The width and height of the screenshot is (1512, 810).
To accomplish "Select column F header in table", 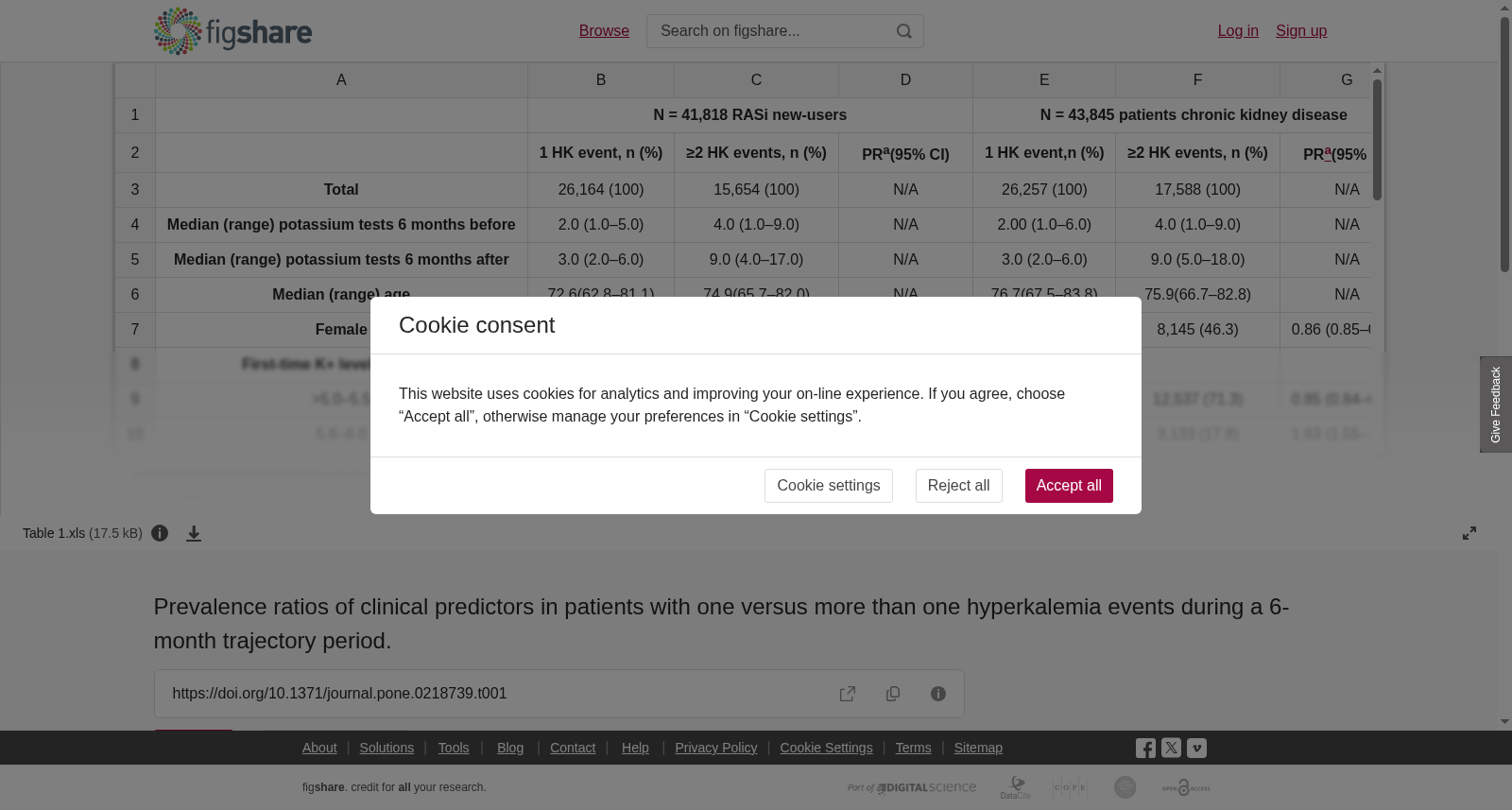I will 1197,80.
